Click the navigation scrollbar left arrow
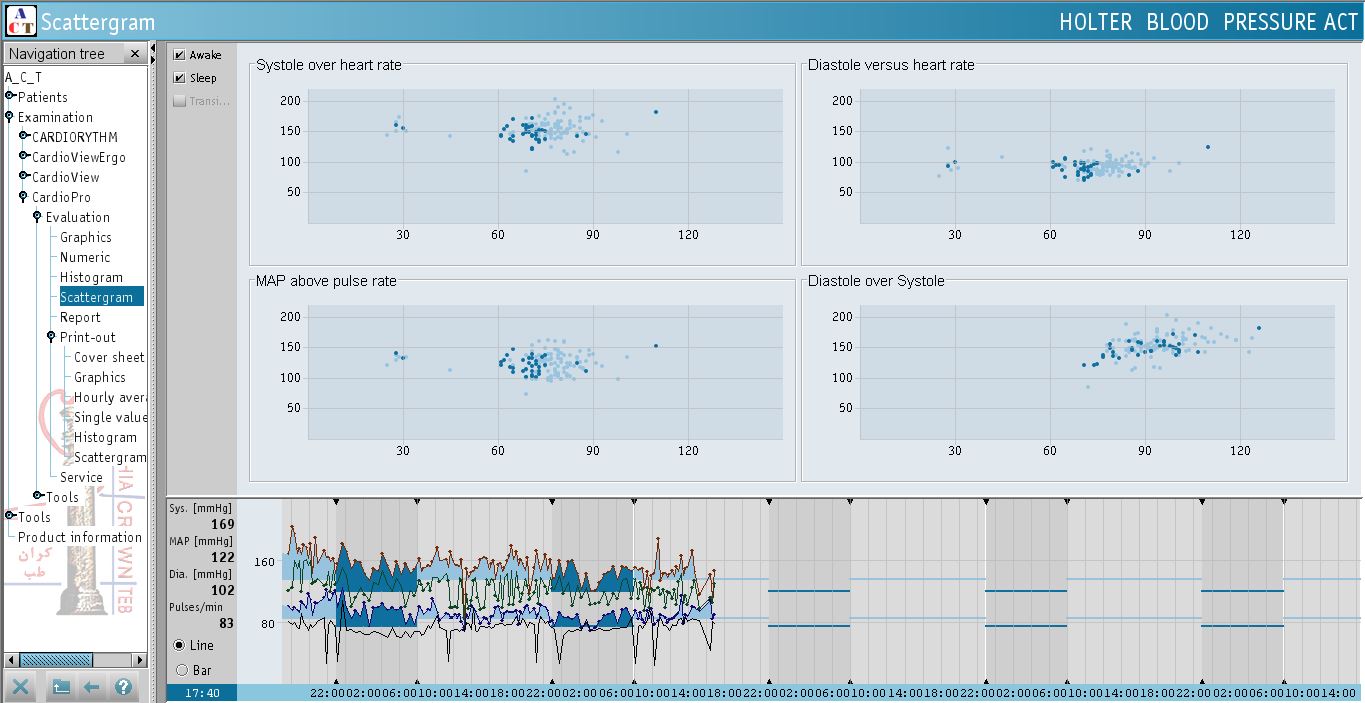The width and height of the screenshot is (1365, 703). point(9,660)
